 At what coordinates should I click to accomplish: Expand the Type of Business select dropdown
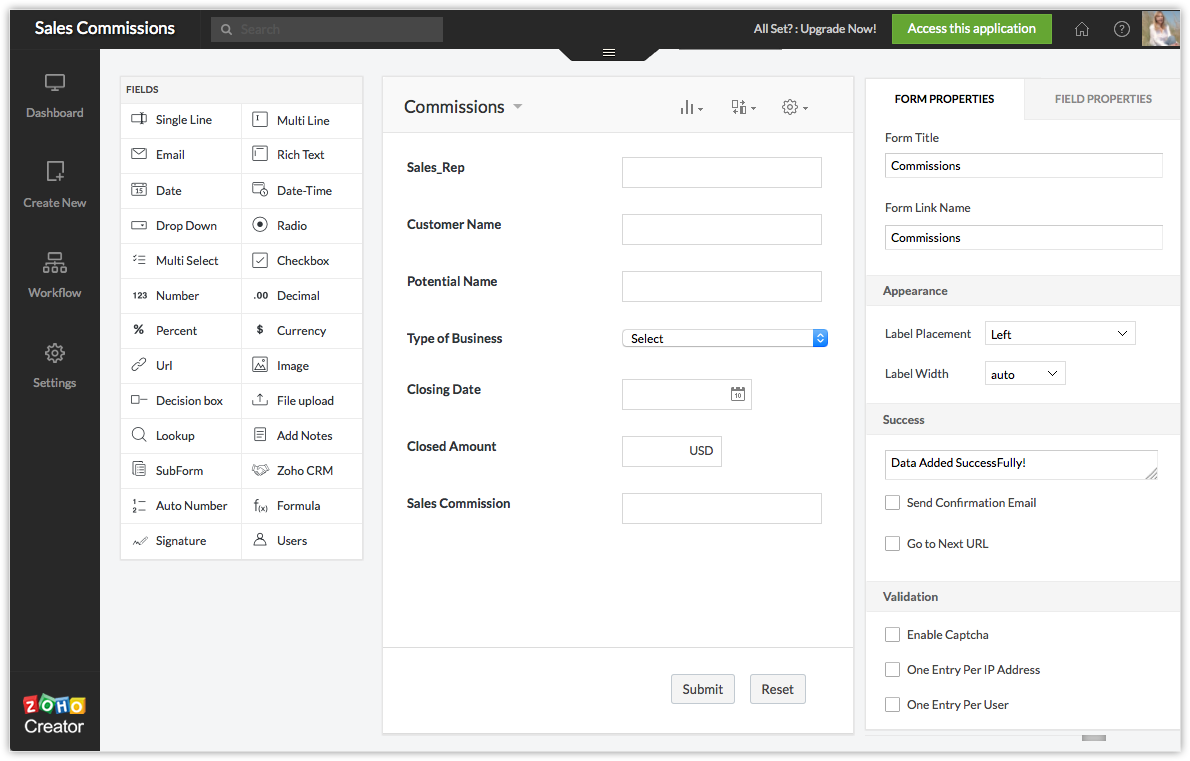tap(724, 339)
